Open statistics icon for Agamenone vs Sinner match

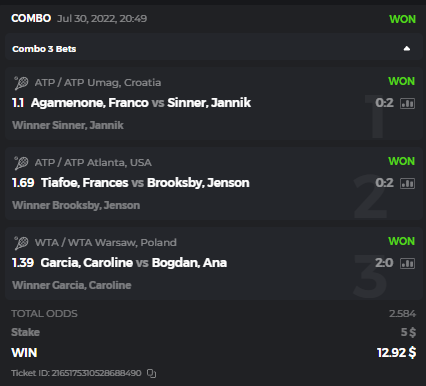(x=407, y=103)
